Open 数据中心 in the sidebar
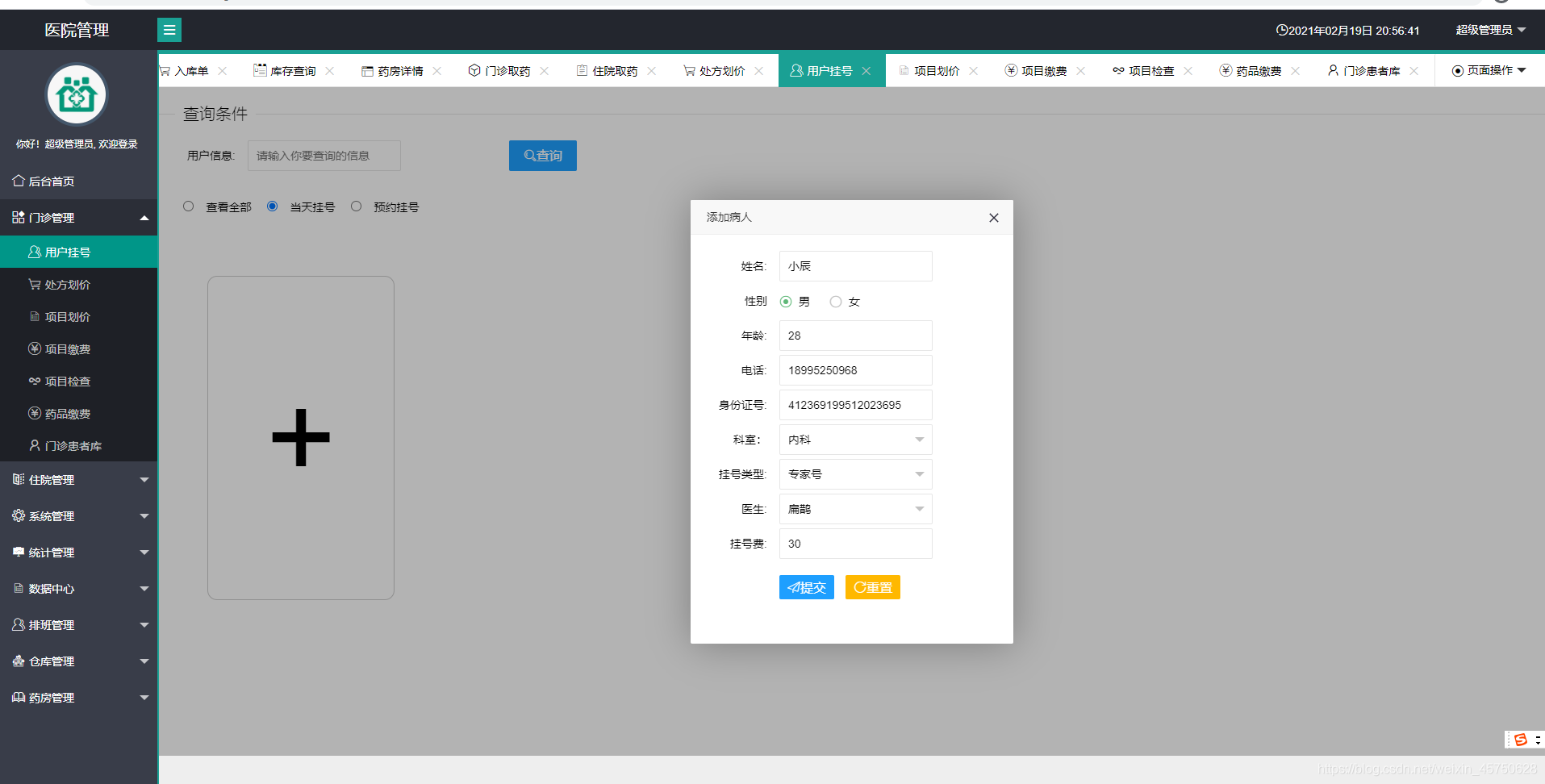1545x784 pixels. 52,588
